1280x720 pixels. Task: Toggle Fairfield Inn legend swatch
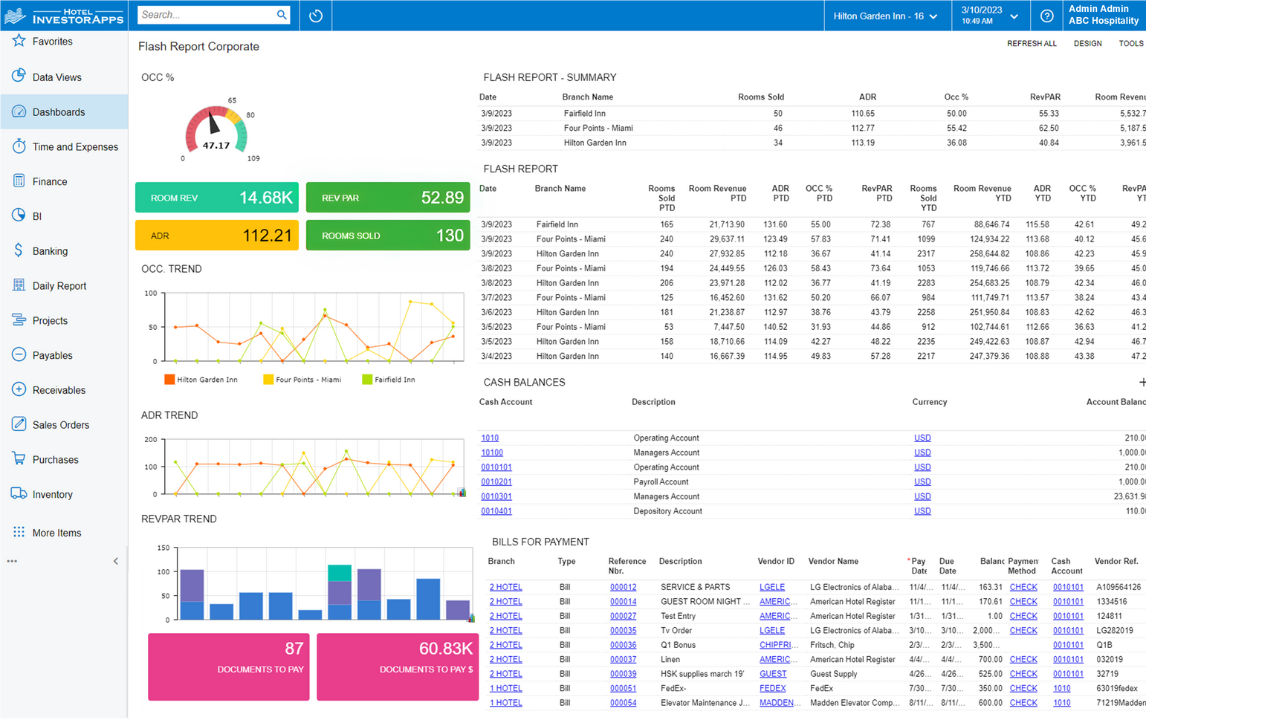(367, 380)
